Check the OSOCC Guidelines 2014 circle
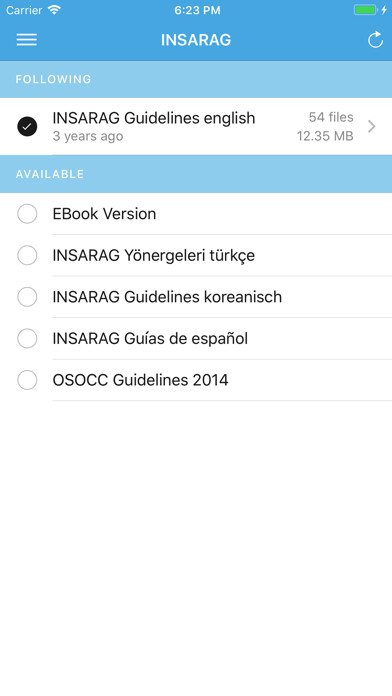The image size is (392, 696). (x=27, y=380)
